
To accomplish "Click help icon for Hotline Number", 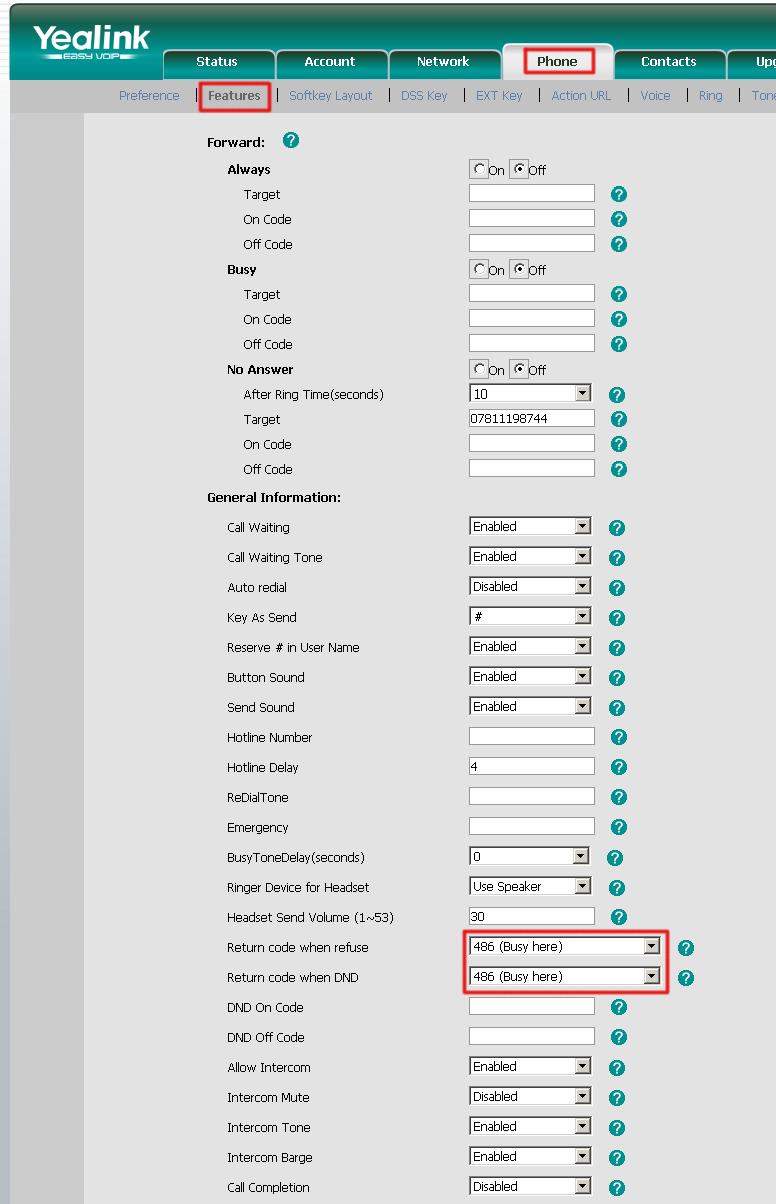I will (619, 738).
